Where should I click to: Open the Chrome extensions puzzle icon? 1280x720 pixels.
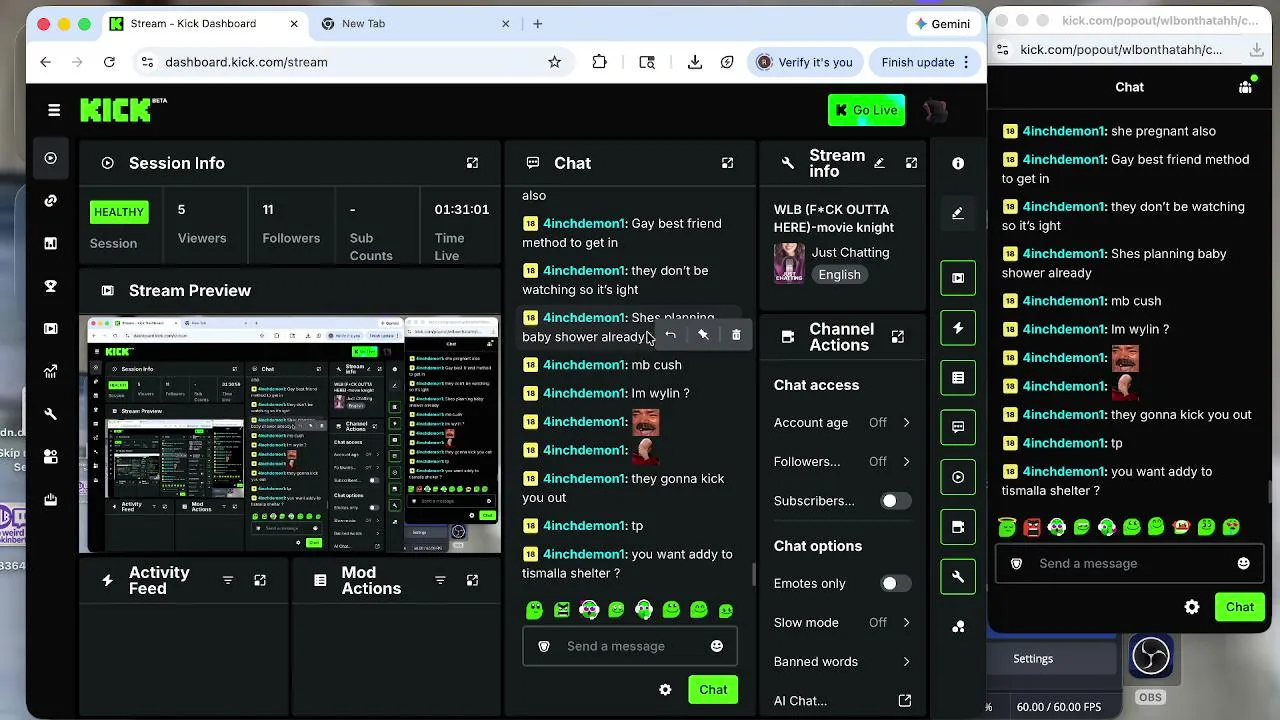(599, 62)
